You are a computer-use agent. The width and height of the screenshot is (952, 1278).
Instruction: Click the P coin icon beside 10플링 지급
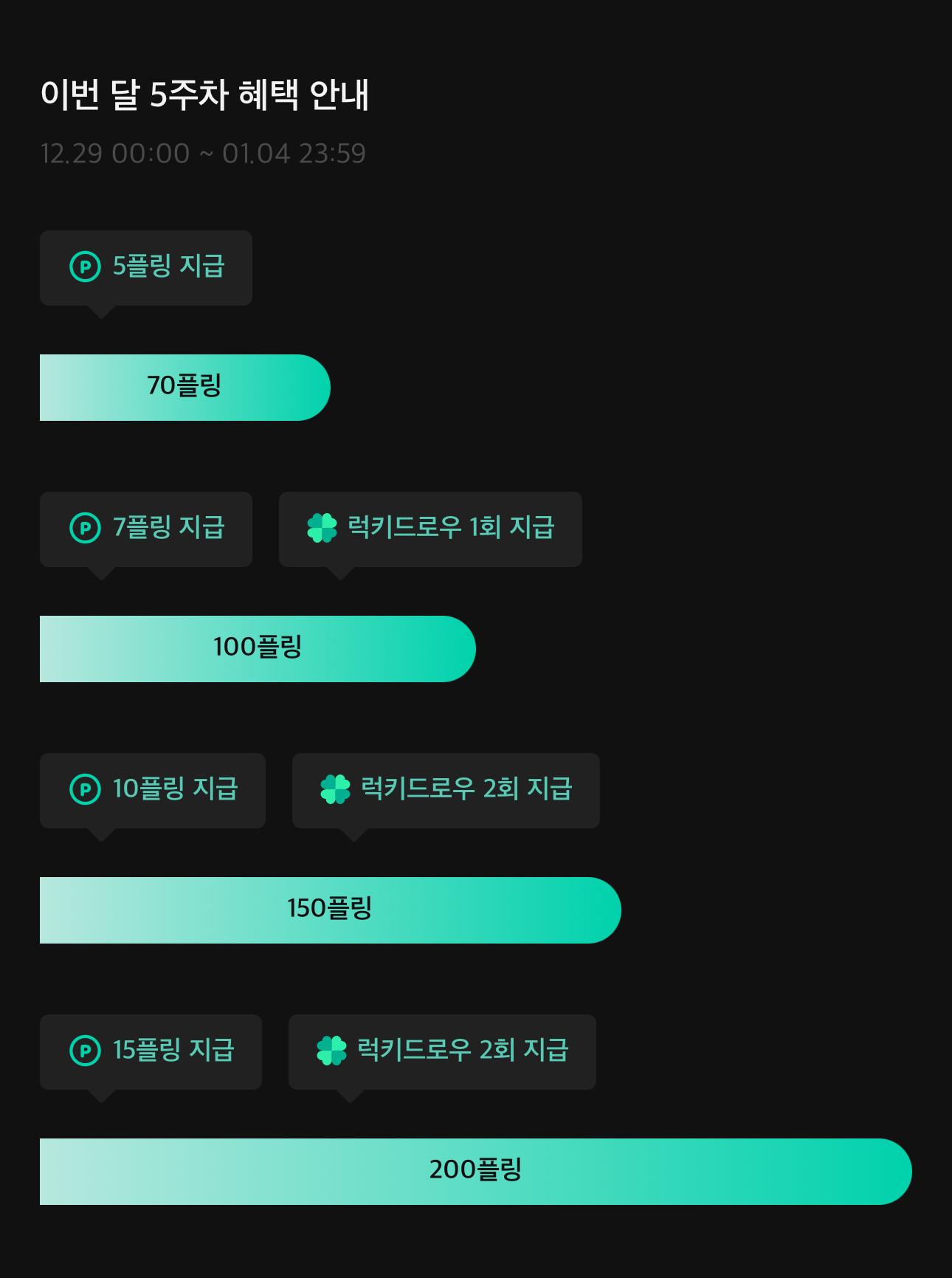(85, 789)
